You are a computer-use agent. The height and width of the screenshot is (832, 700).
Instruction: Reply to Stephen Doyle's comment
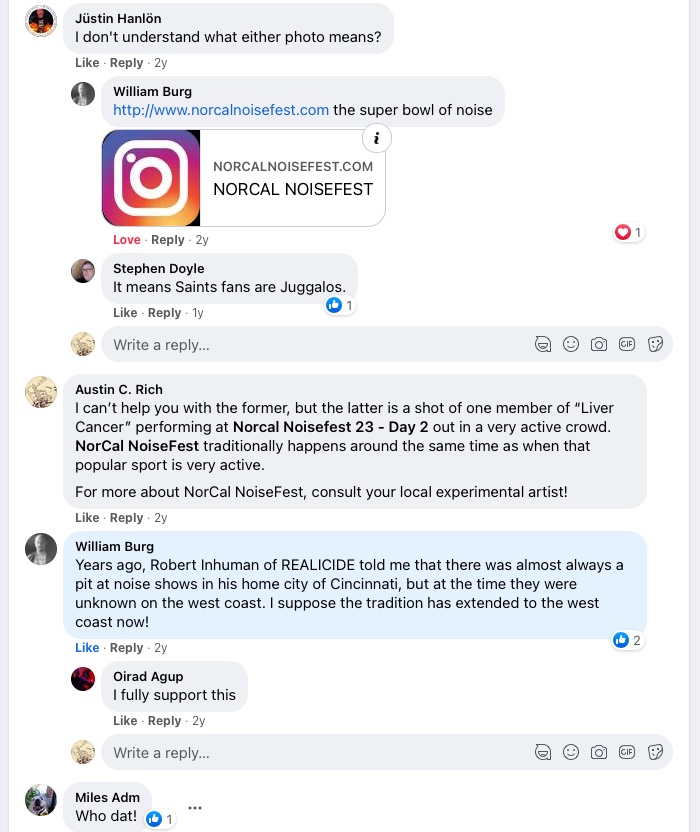[164, 313]
